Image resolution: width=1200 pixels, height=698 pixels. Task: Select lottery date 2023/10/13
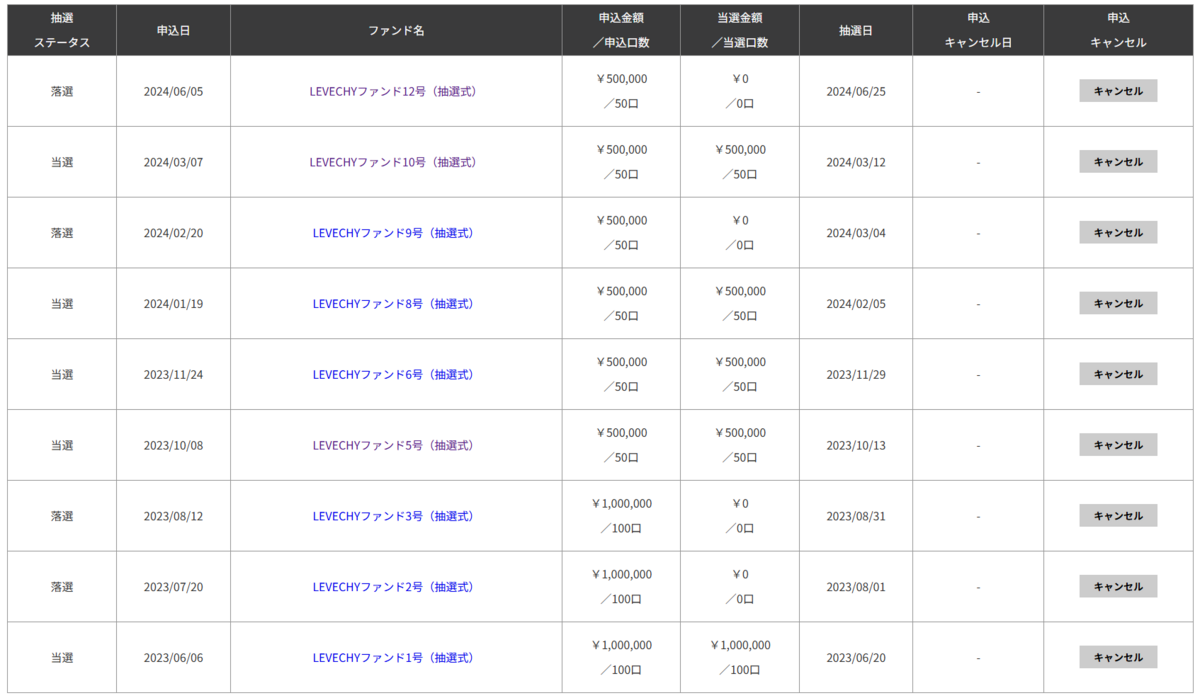coord(856,445)
